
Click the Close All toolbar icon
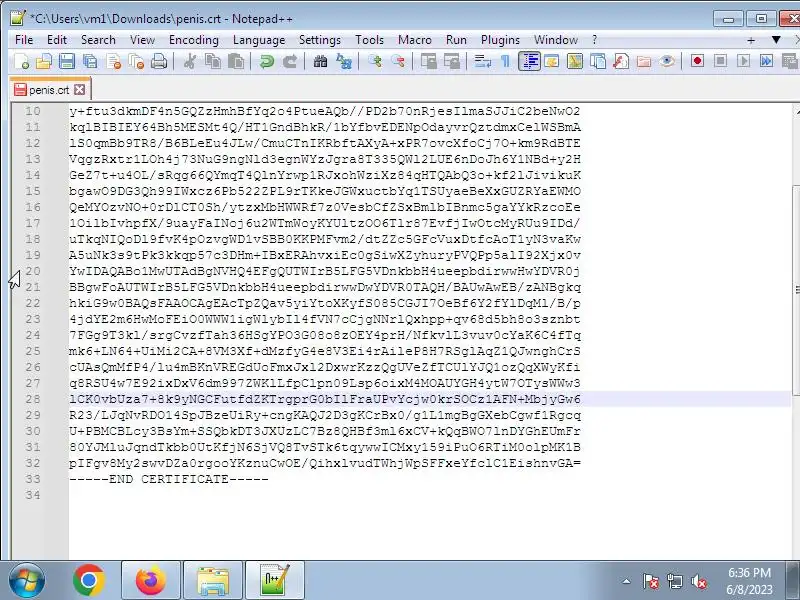[137, 62]
